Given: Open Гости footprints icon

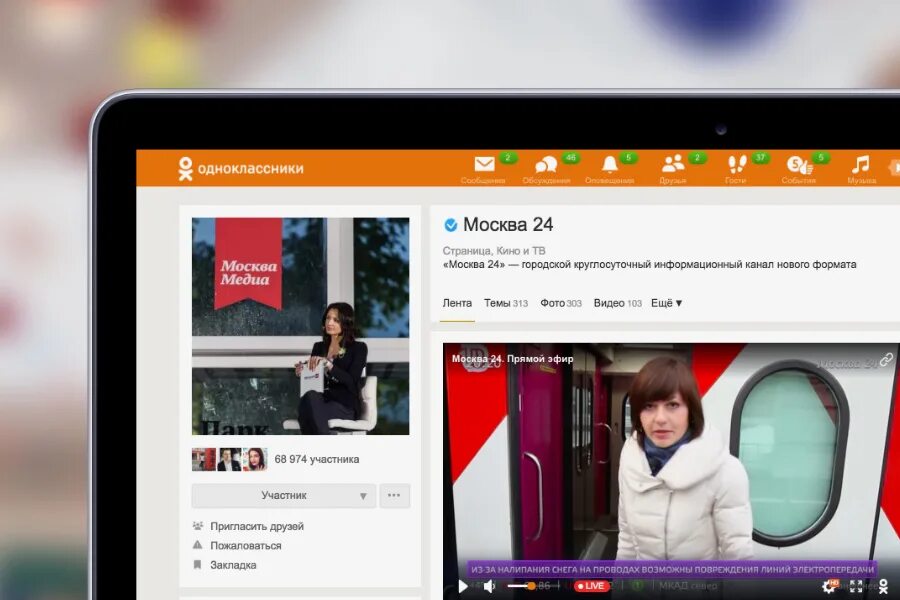Looking at the screenshot, I should [x=737, y=164].
